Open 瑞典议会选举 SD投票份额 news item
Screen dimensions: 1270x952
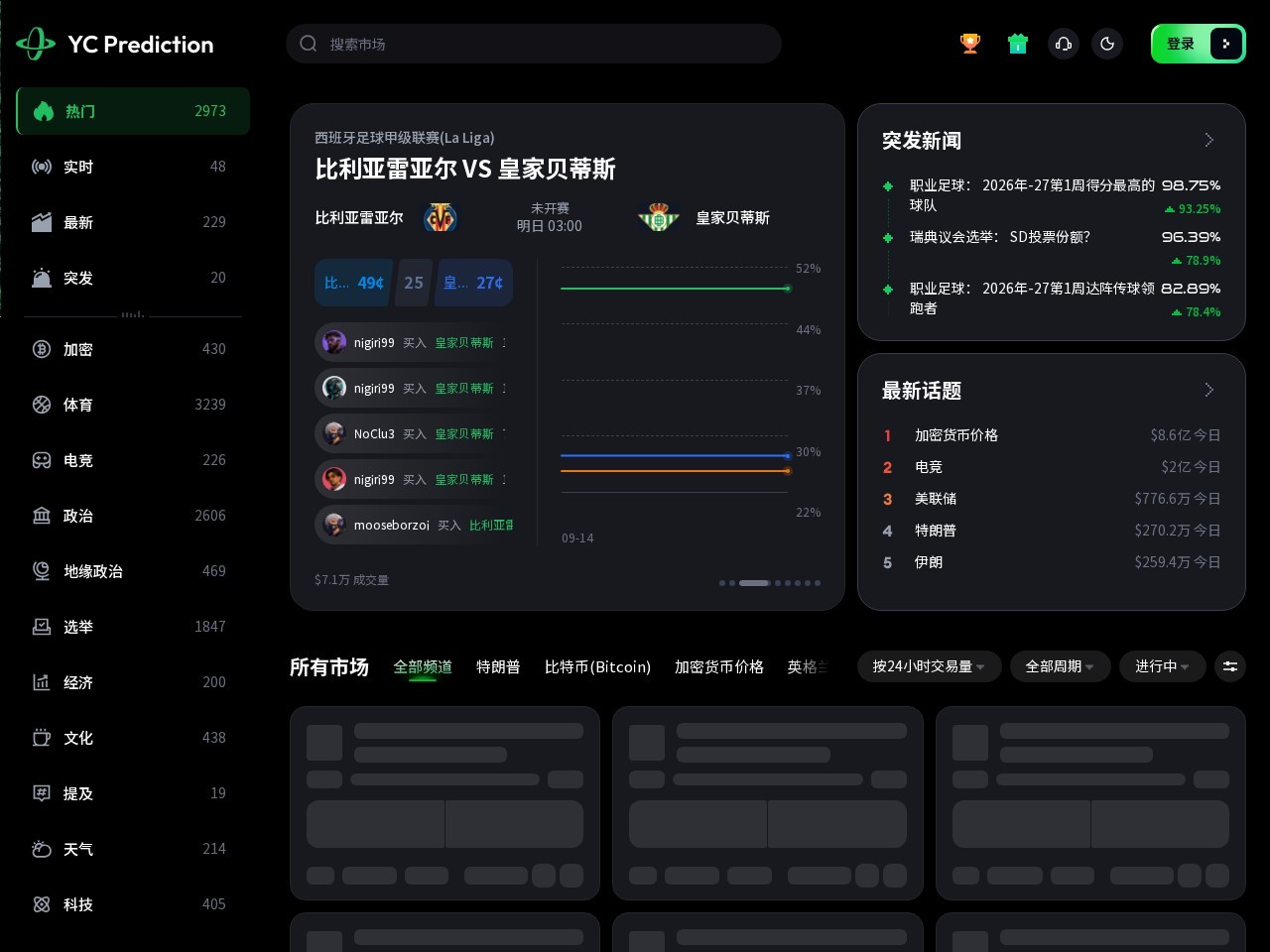pos(1052,247)
